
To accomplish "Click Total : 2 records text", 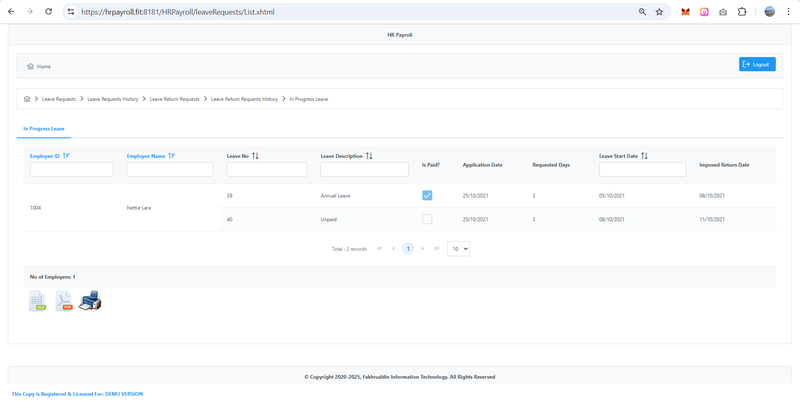I will tap(349, 249).
